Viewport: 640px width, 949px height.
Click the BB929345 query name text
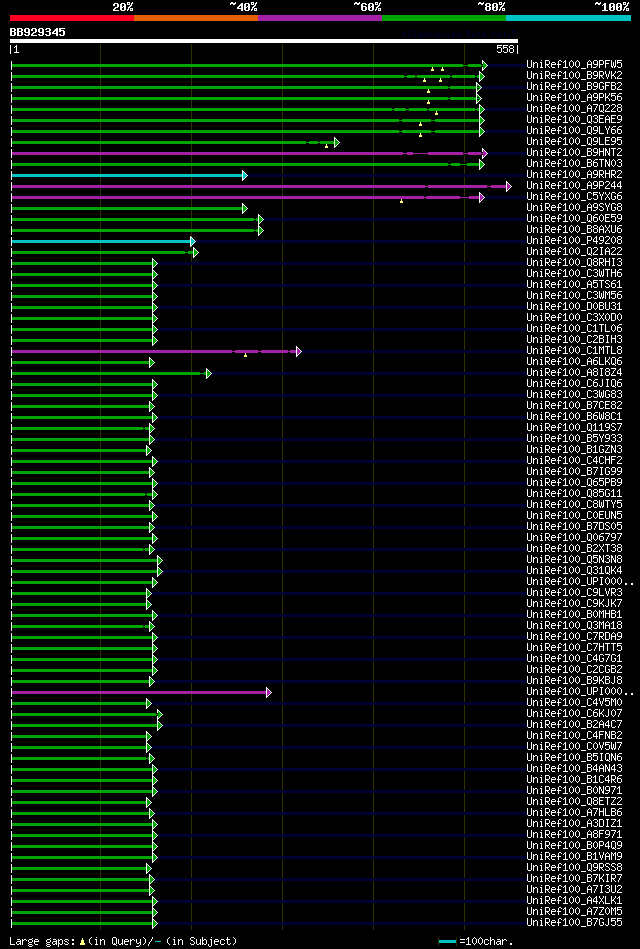tap(38, 33)
